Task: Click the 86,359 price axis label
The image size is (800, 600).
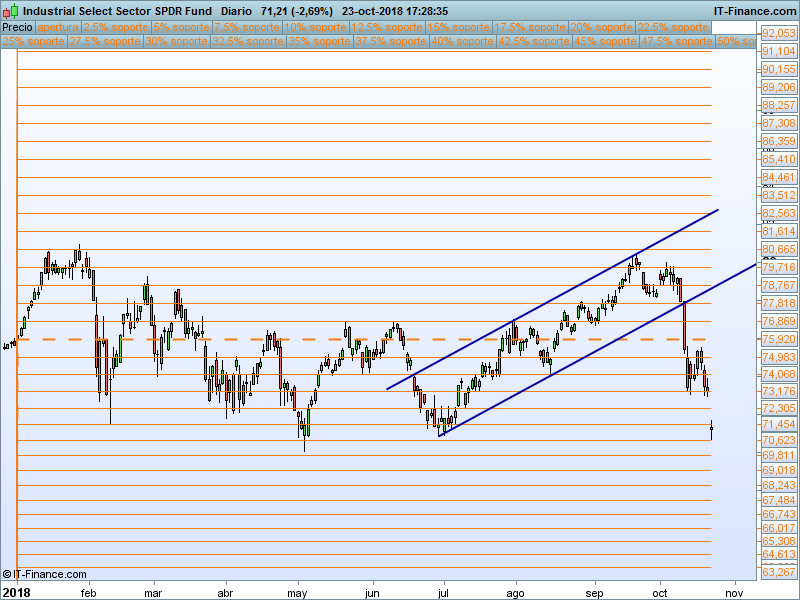Action: point(779,141)
